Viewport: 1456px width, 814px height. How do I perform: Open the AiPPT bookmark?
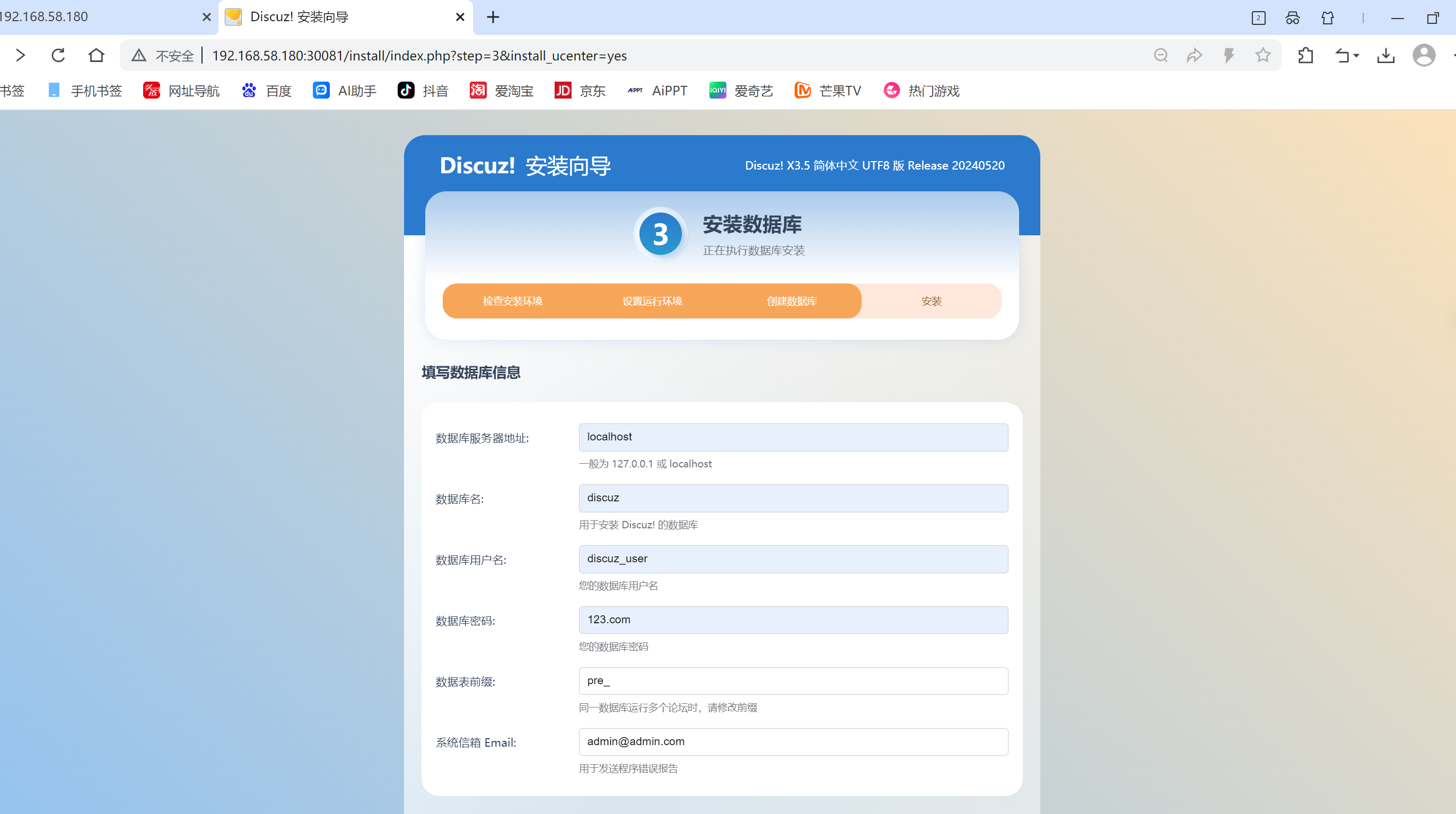point(657,91)
